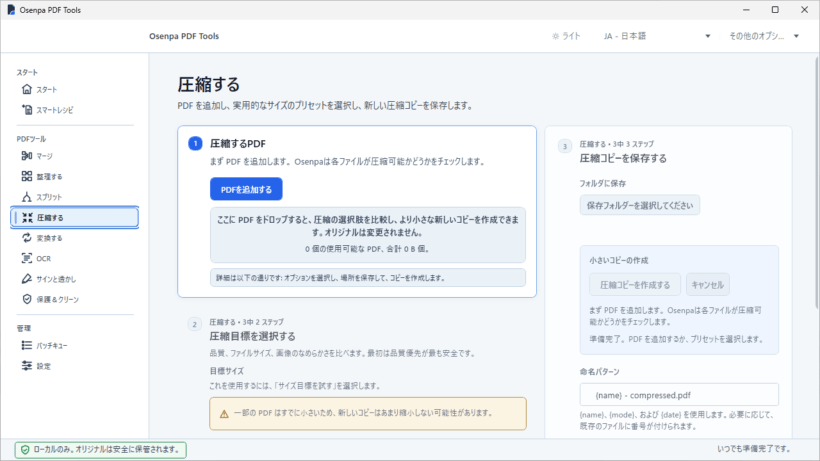Click the 詳細は以下の通りです hint line
820x461 pixels.
tap(368, 278)
